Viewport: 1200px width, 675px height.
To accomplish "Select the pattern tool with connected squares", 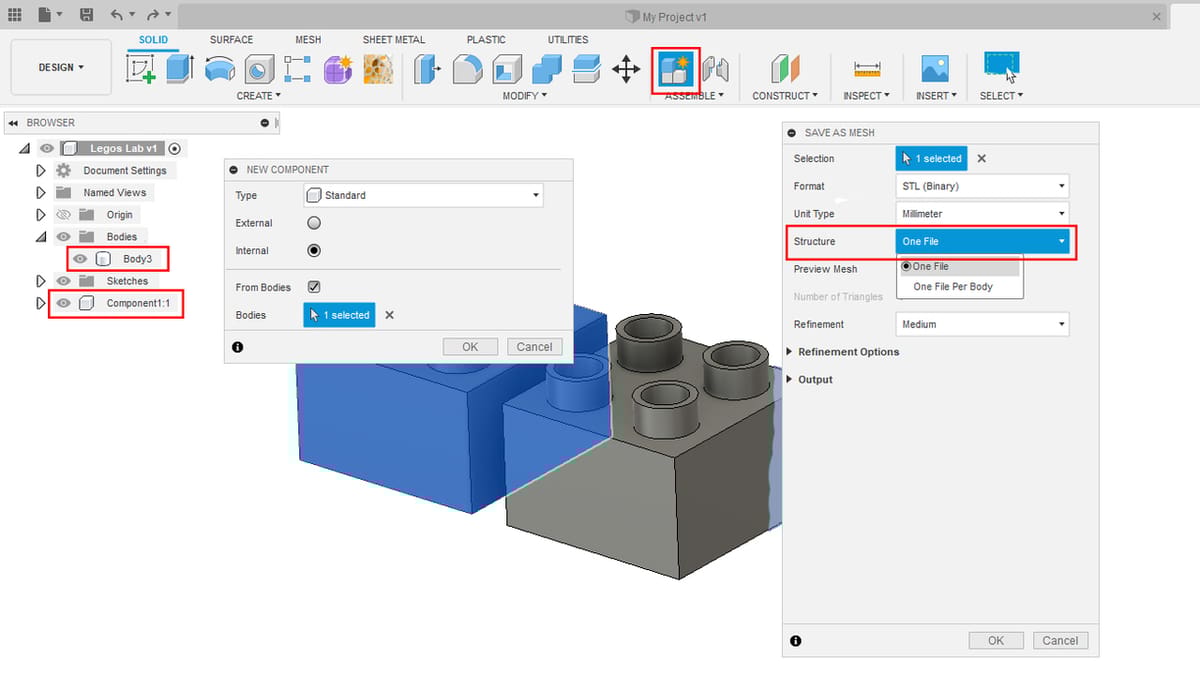I will pos(298,69).
